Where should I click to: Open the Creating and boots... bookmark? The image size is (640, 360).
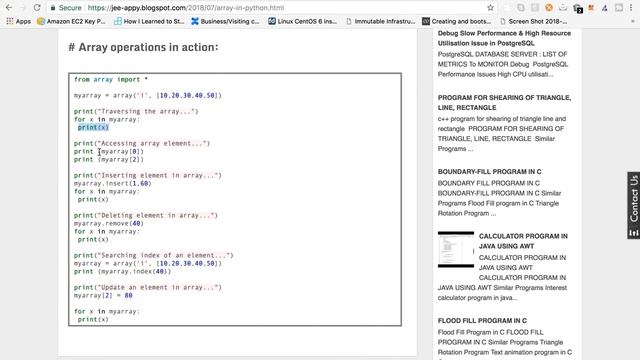click(457, 21)
